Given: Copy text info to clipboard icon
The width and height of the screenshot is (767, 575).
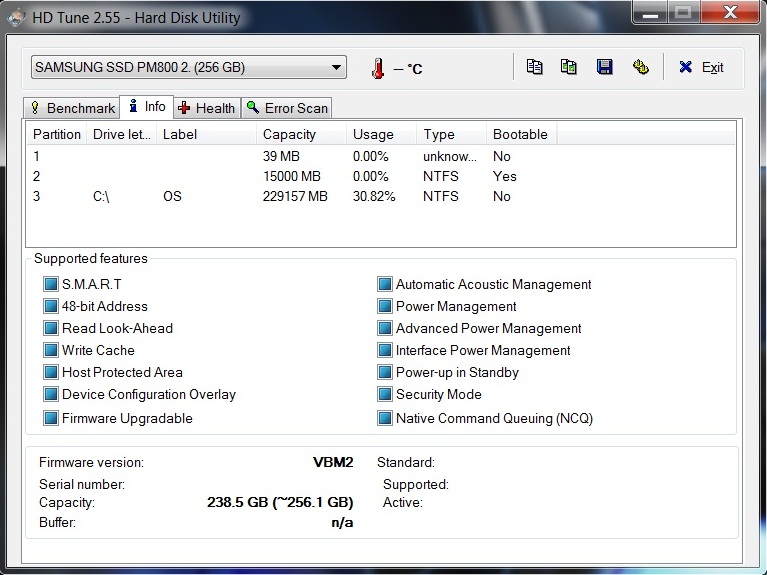Looking at the screenshot, I should pos(534,67).
